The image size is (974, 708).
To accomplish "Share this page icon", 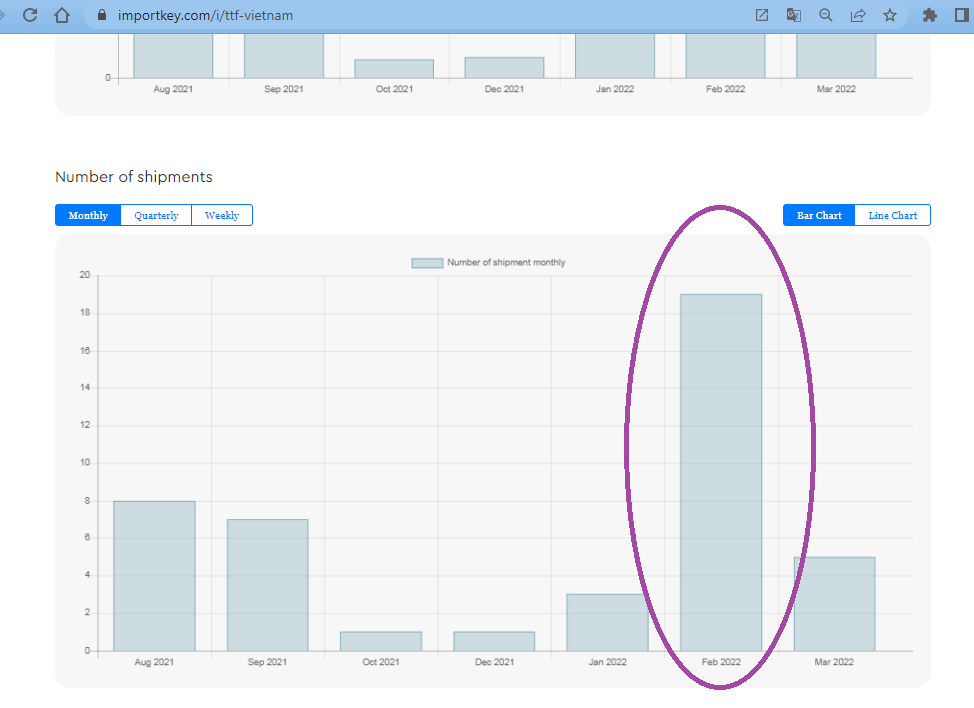I will point(858,15).
